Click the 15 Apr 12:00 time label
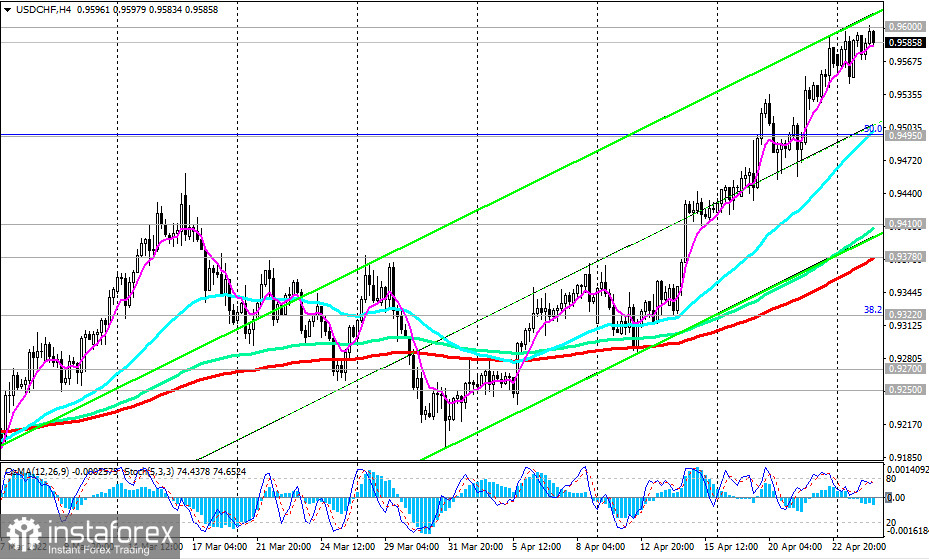 click(x=731, y=546)
